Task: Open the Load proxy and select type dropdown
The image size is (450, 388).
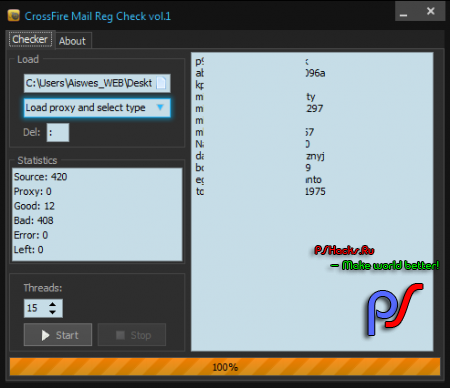Action: tap(97, 108)
